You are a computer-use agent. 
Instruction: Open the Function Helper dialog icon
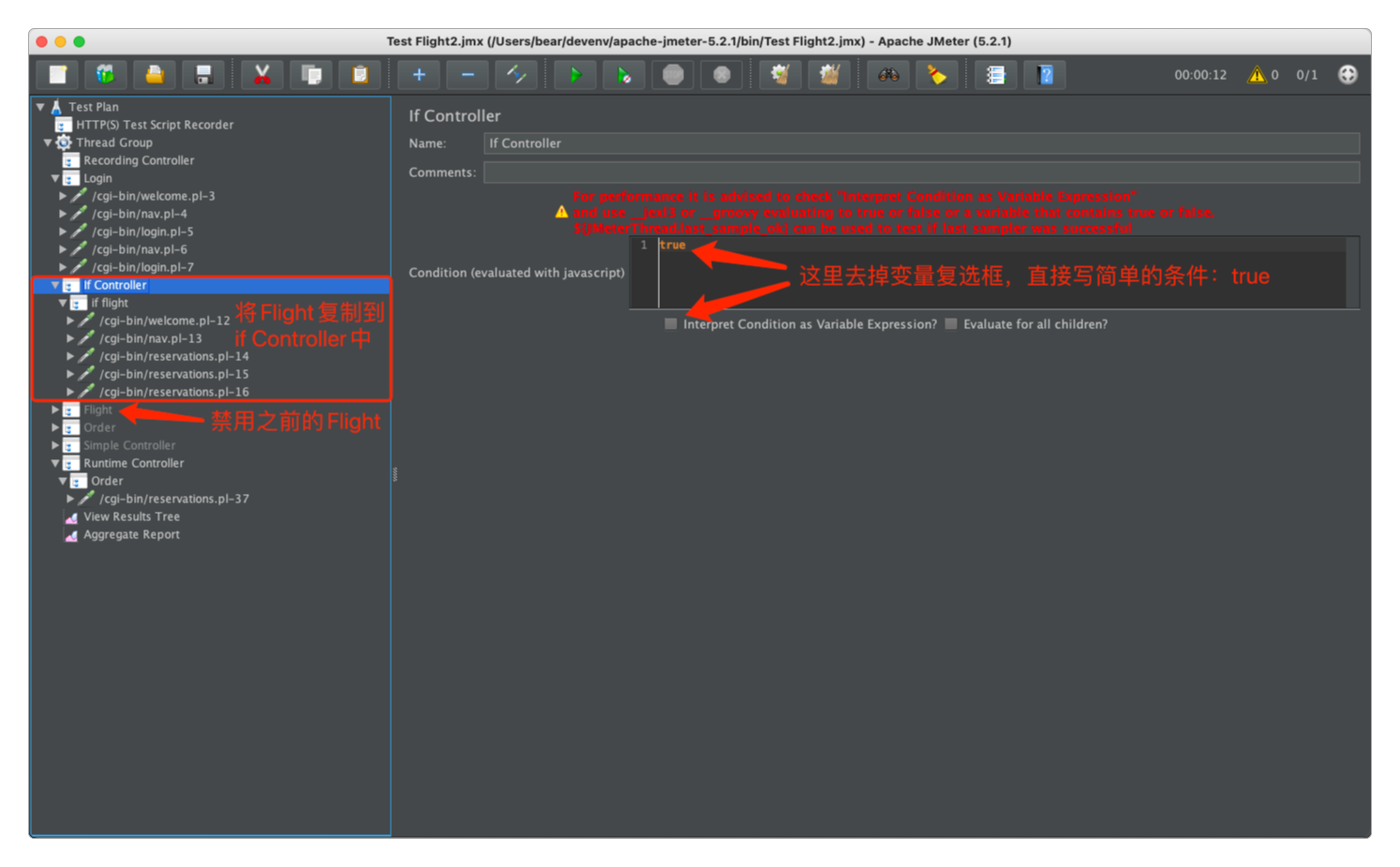(996, 75)
